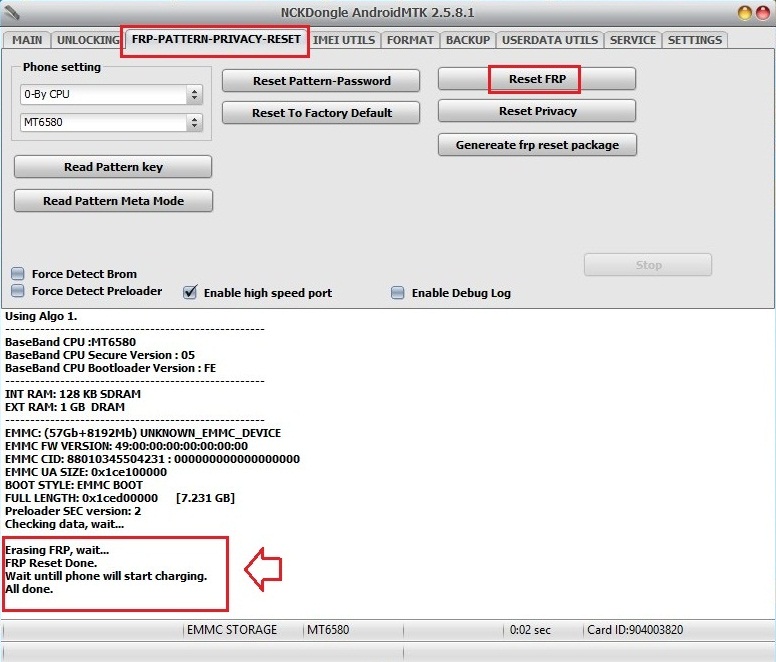Click the '0:02 sec' status bar timer
This screenshot has height=662, width=776.
click(x=530, y=630)
